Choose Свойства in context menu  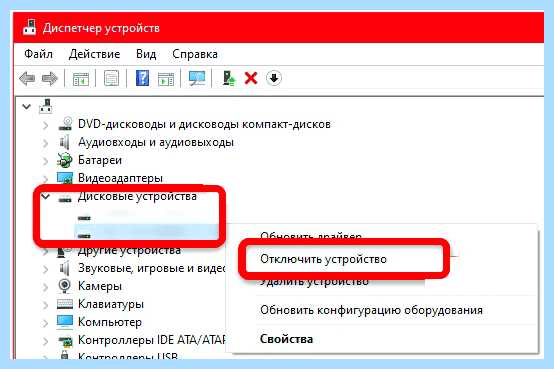tap(287, 339)
